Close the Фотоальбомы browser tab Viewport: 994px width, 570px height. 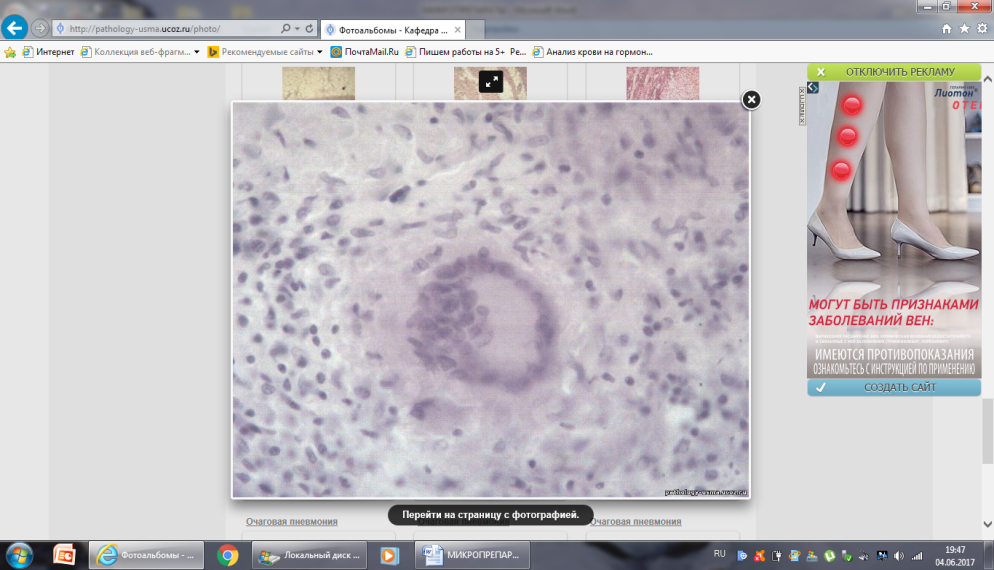457,30
